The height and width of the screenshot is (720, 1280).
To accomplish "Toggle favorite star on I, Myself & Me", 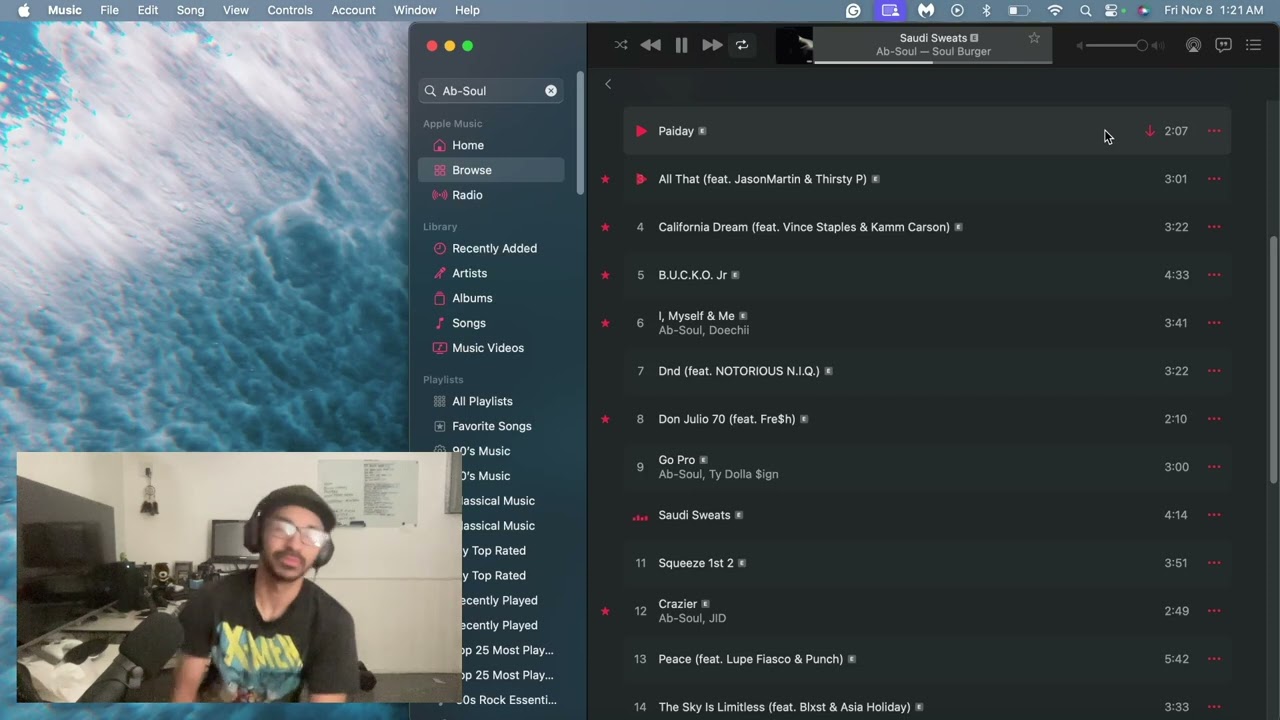I will (x=605, y=323).
